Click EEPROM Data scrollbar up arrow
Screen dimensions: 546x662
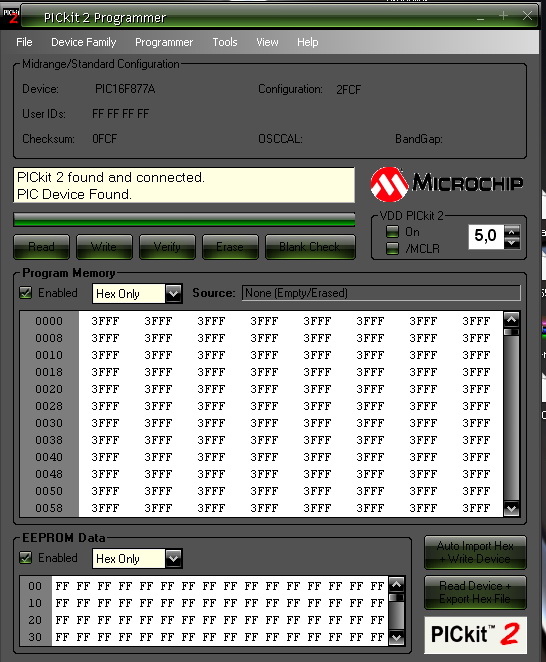[397, 585]
